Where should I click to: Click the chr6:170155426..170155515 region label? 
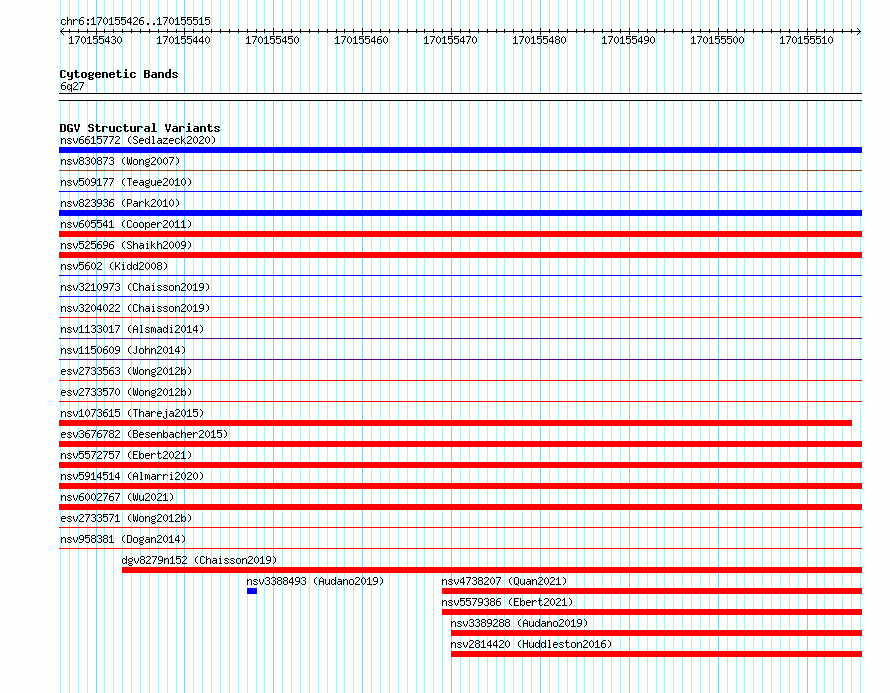[135, 21]
